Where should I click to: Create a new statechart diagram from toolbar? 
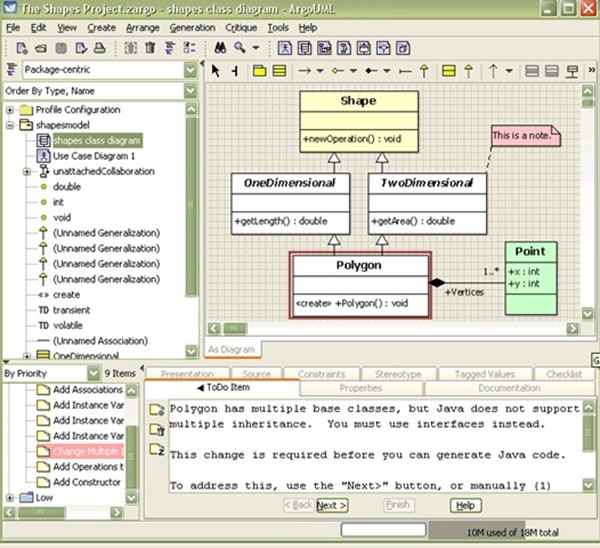pyautogui.click(x=364, y=48)
